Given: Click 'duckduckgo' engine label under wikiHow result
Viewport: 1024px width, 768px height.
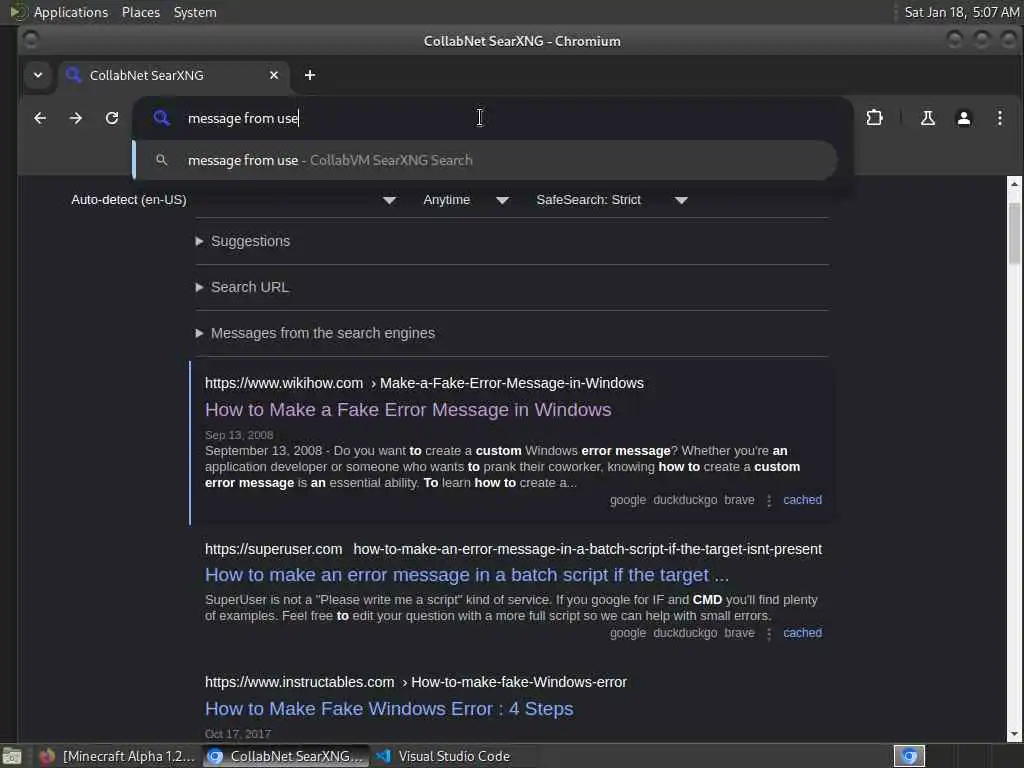Looking at the screenshot, I should click(x=685, y=500).
